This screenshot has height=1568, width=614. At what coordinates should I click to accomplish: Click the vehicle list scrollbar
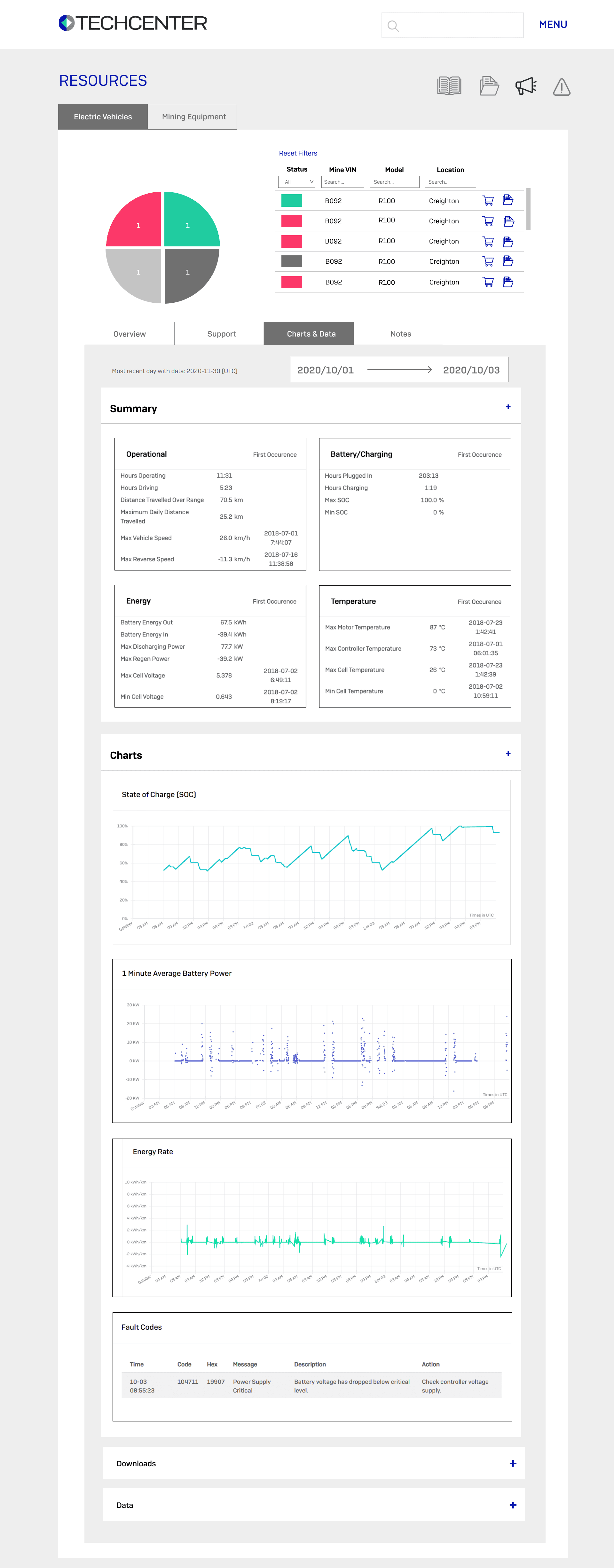(x=528, y=209)
